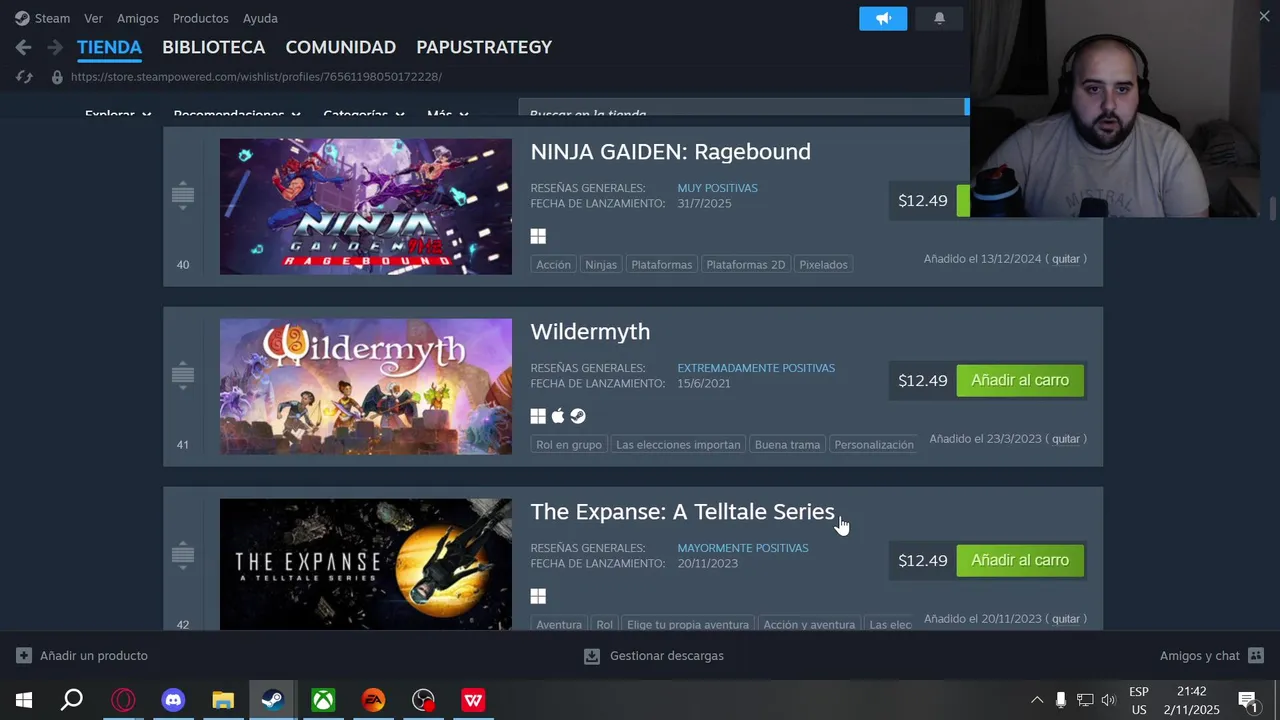
Task: Click the Wildermyth title link
Action: [x=590, y=332]
